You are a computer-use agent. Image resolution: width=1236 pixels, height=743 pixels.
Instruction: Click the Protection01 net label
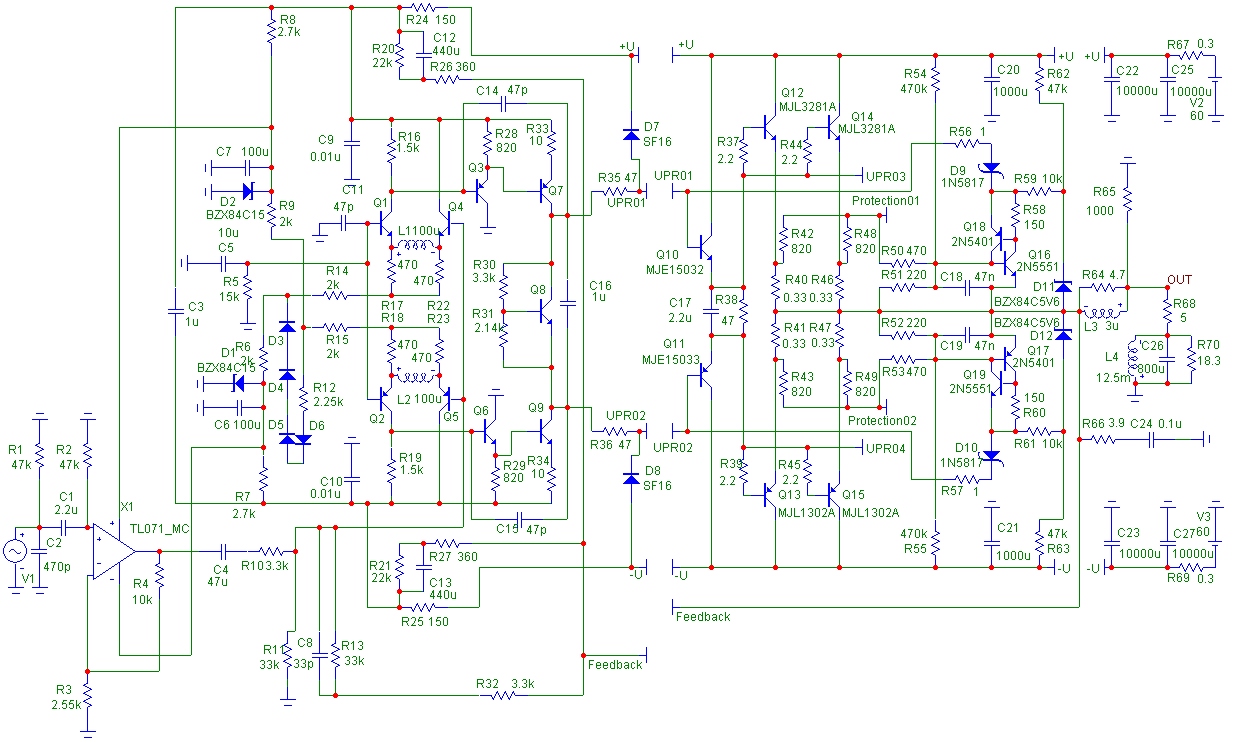tap(885, 201)
